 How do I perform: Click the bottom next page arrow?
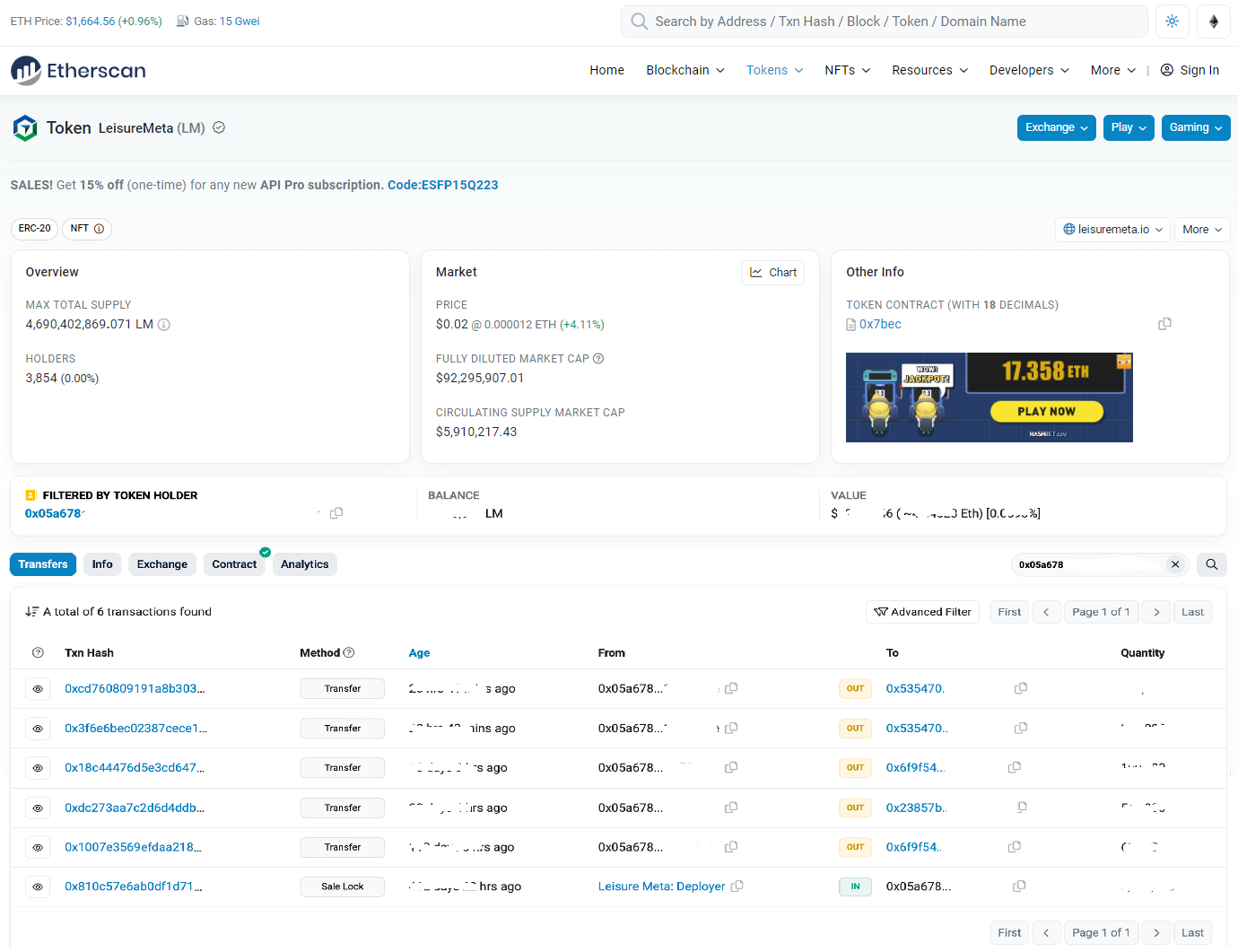pyautogui.click(x=1156, y=933)
